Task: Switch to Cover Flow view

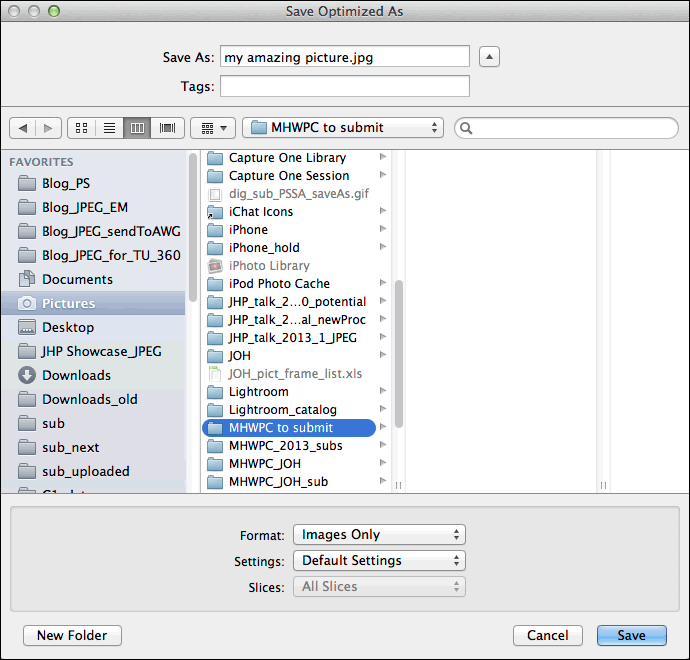Action: pos(166,128)
